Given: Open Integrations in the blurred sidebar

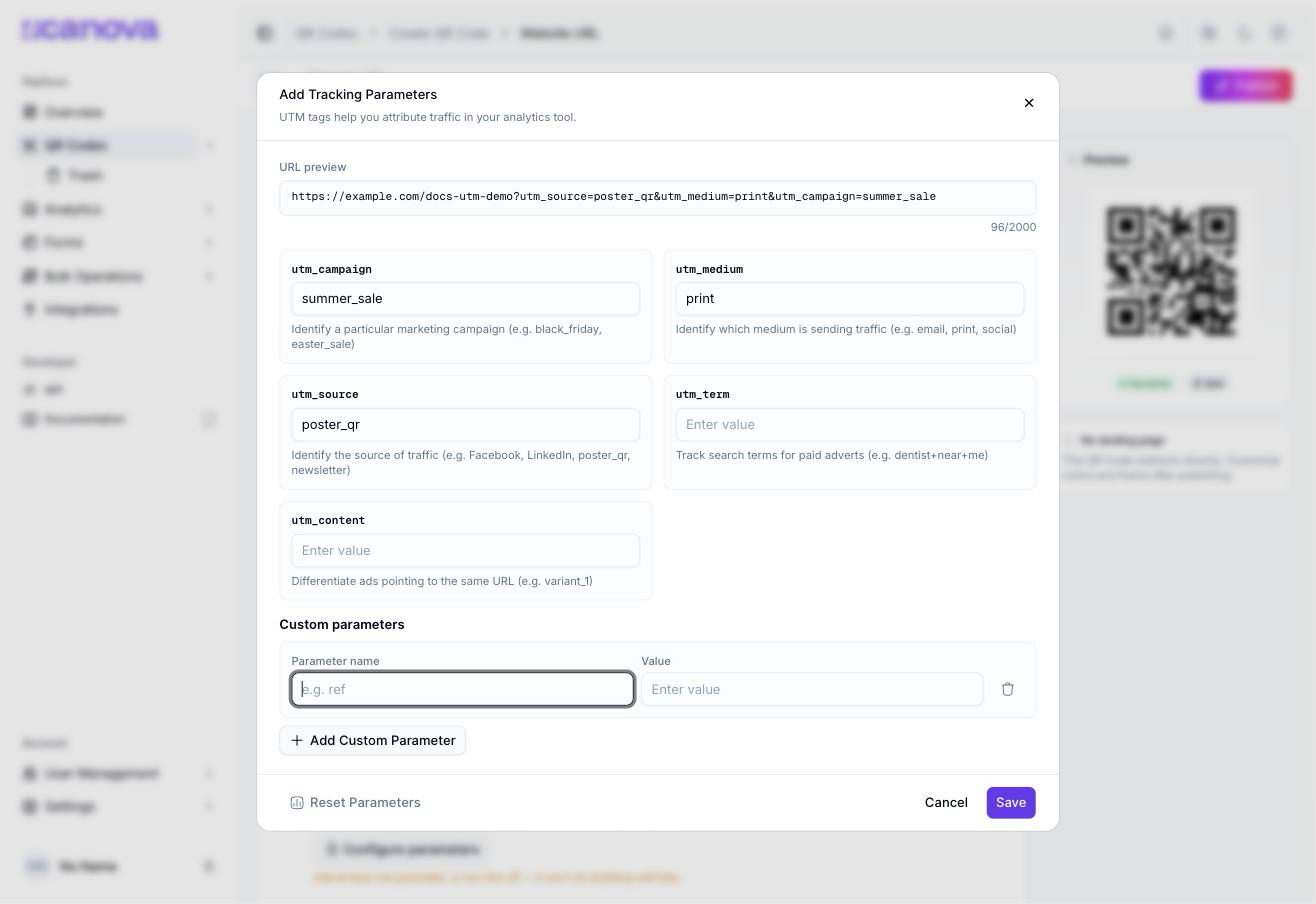Looking at the screenshot, I should (x=81, y=309).
